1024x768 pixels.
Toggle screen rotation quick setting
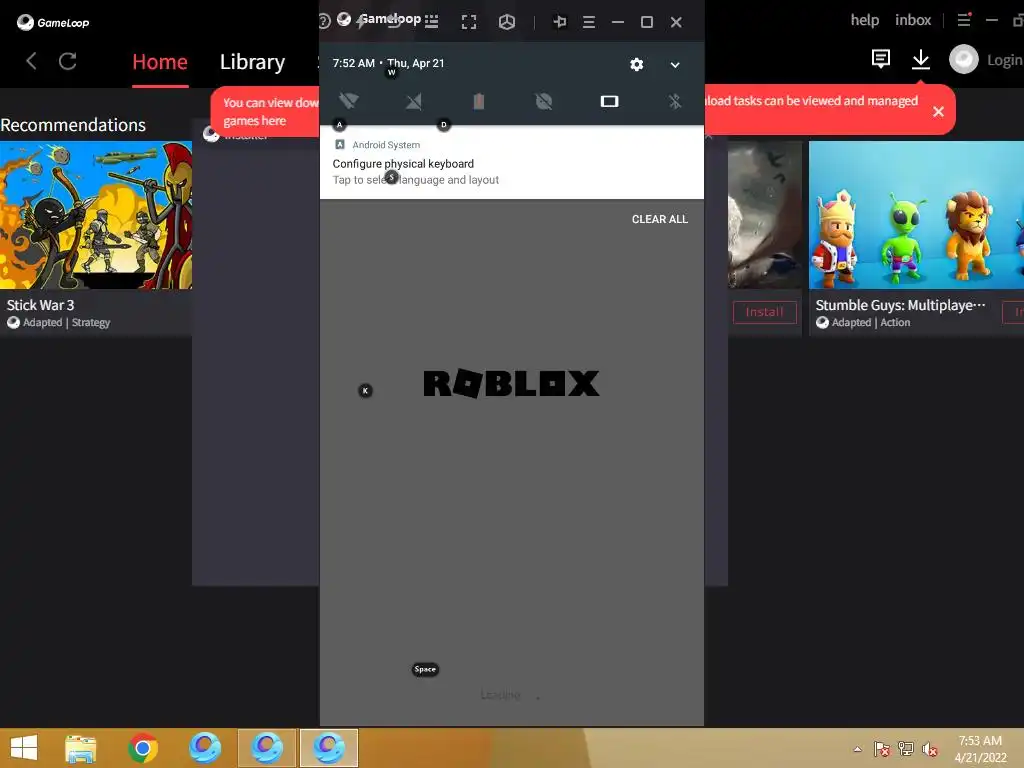pyautogui.click(x=609, y=101)
